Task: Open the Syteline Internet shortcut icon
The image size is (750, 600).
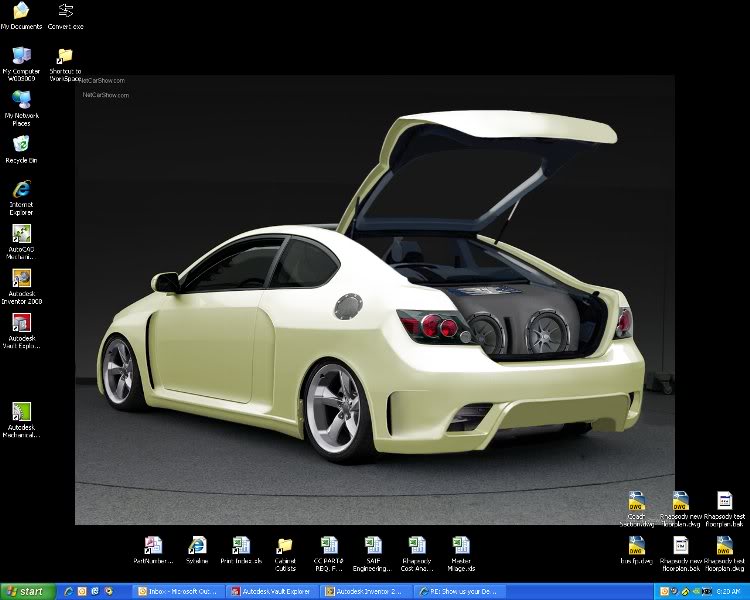Action: tap(197, 550)
